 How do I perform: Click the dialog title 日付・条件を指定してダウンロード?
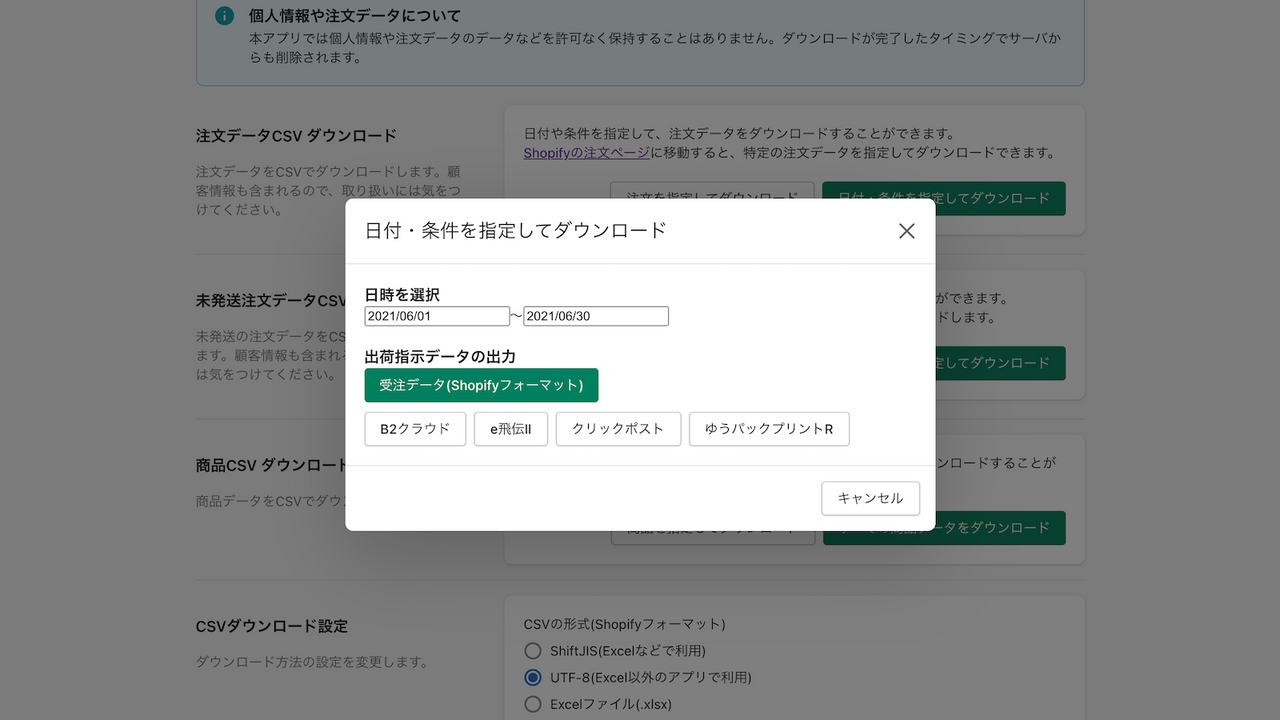click(x=515, y=230)
